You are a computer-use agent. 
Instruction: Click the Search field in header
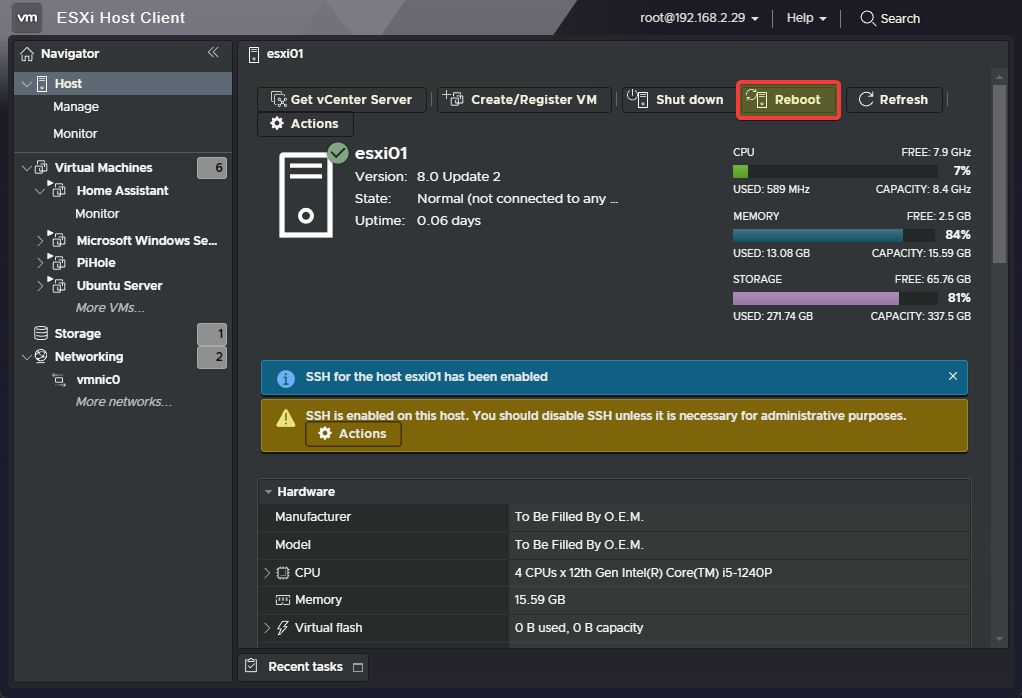[900, 19]
